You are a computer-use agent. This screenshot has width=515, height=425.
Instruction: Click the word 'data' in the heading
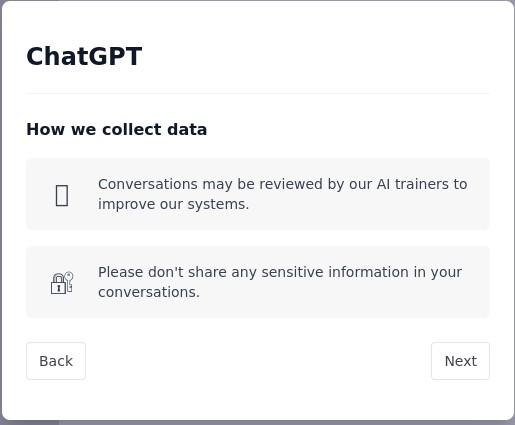pyautogui.click(x=187, y=129)
